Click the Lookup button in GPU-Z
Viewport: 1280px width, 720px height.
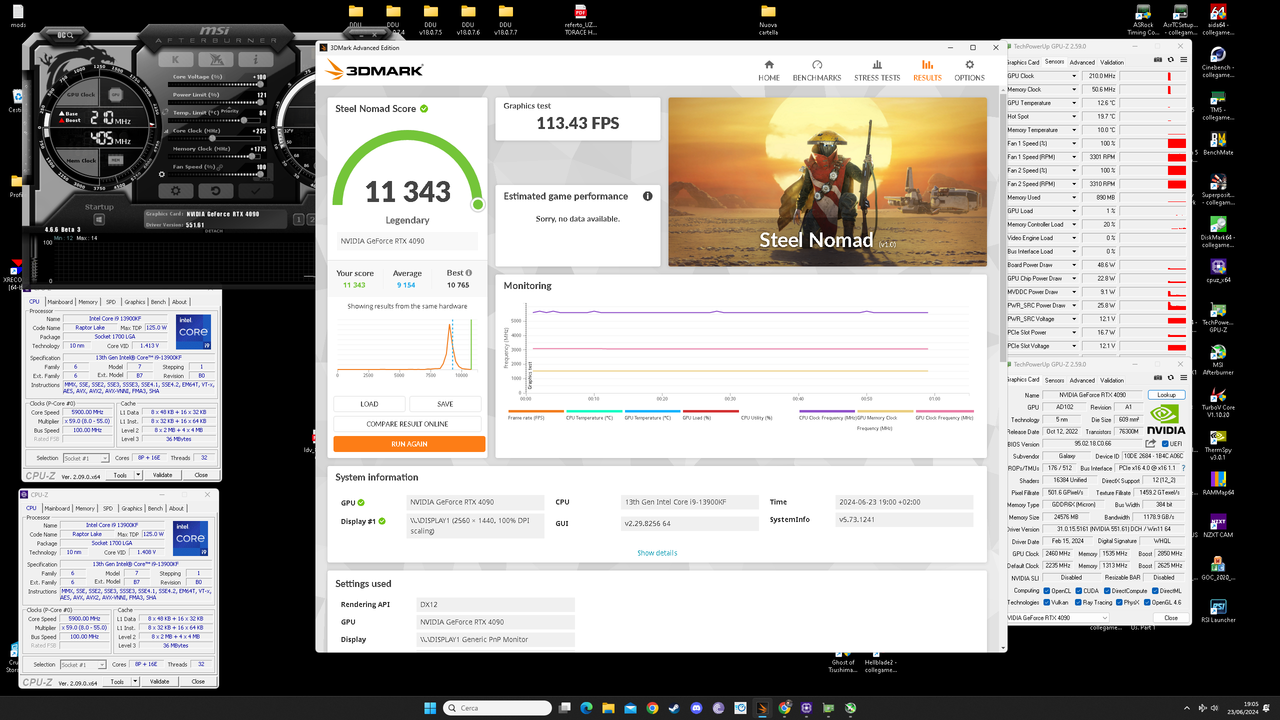[1167, 395]
